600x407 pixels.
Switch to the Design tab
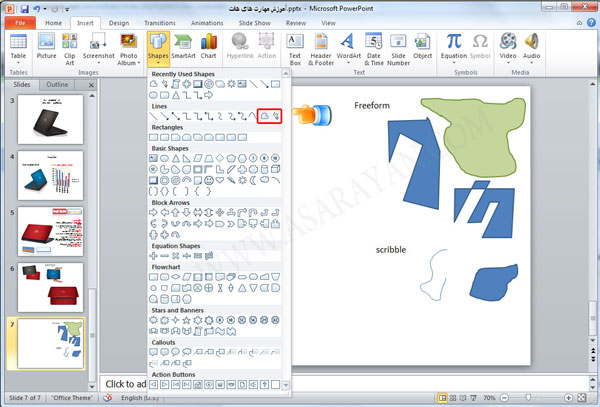click(119, 22)
